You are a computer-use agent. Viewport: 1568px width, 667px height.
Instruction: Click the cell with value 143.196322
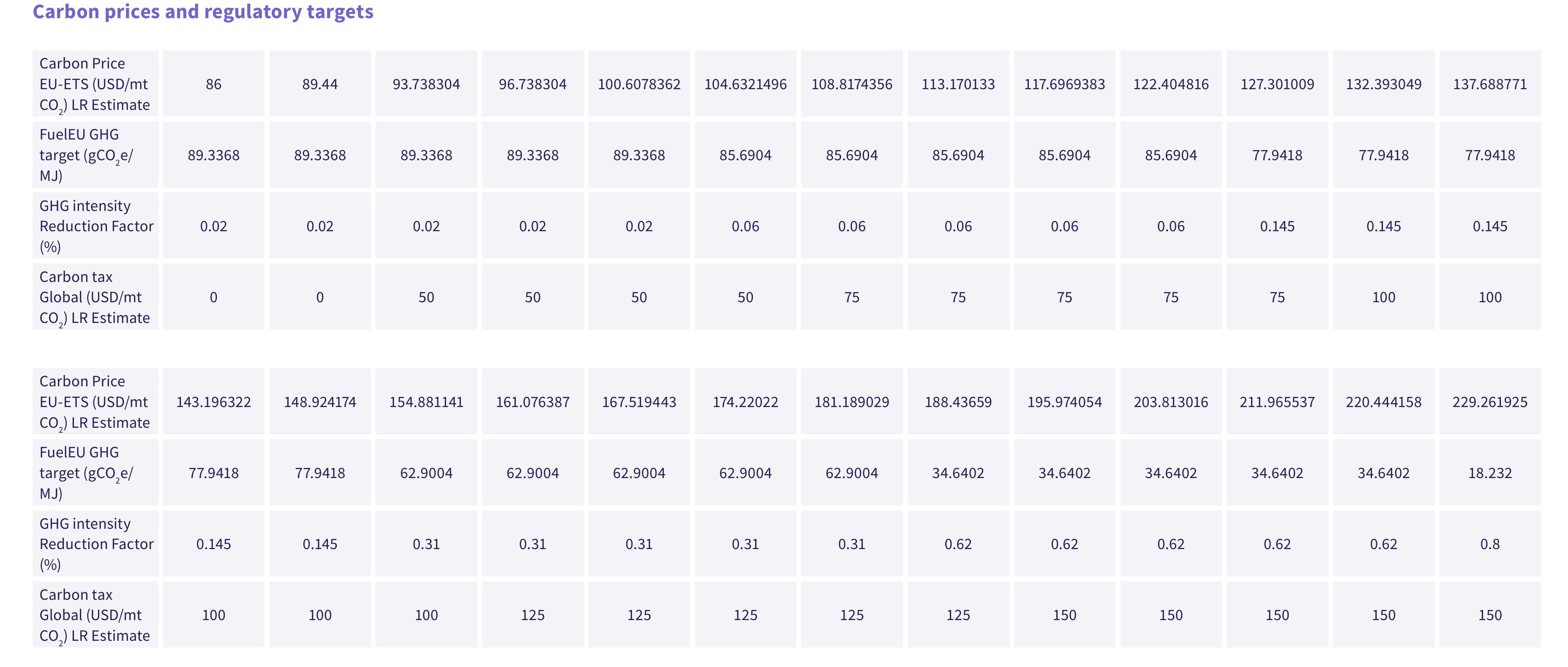[214, 402]
